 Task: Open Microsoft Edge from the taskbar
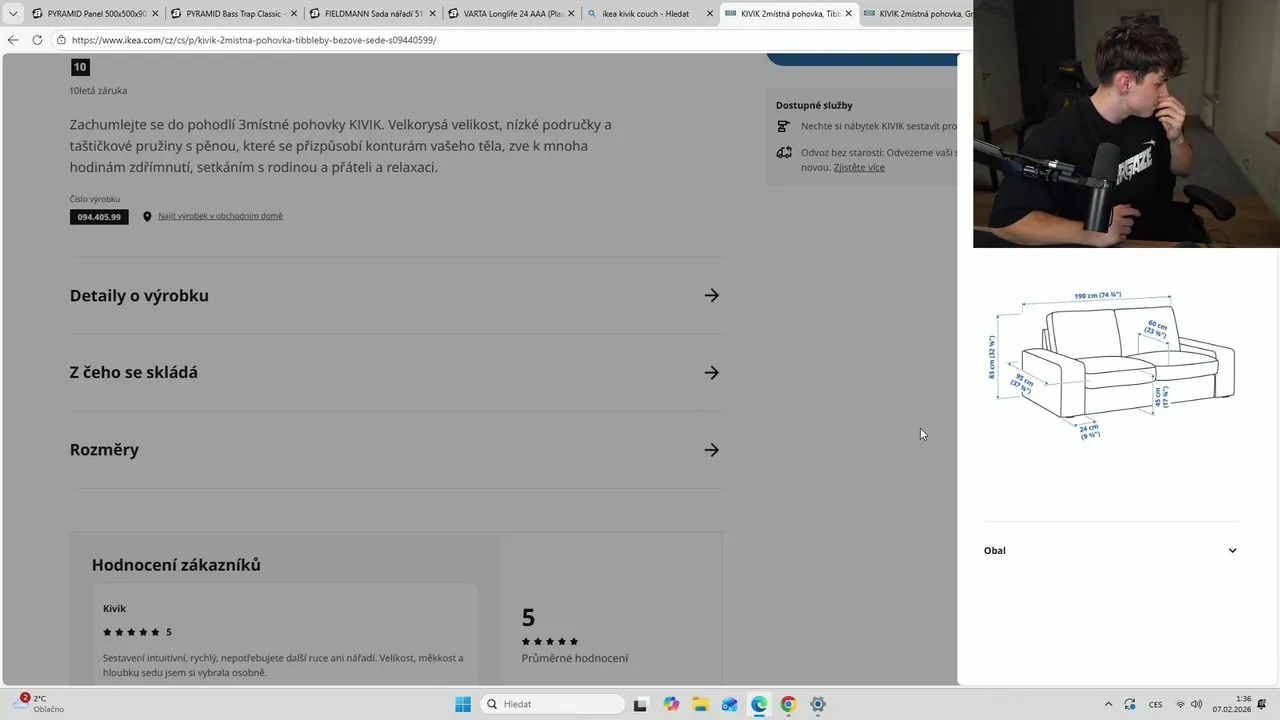759,704
